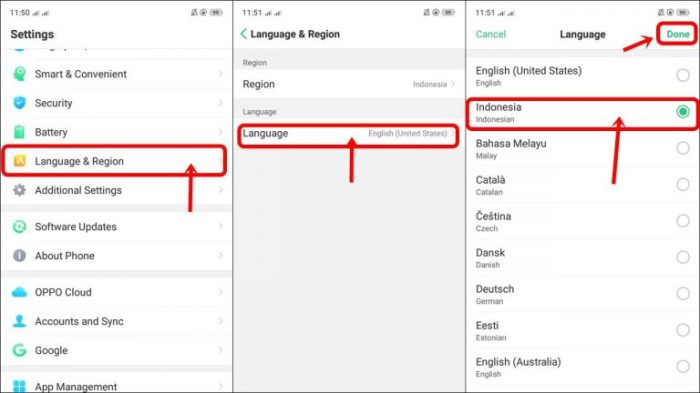This screenshot has width=700, height=393.
Task: Tap signal bars on Language screen status bar
Action: [507, 13]
